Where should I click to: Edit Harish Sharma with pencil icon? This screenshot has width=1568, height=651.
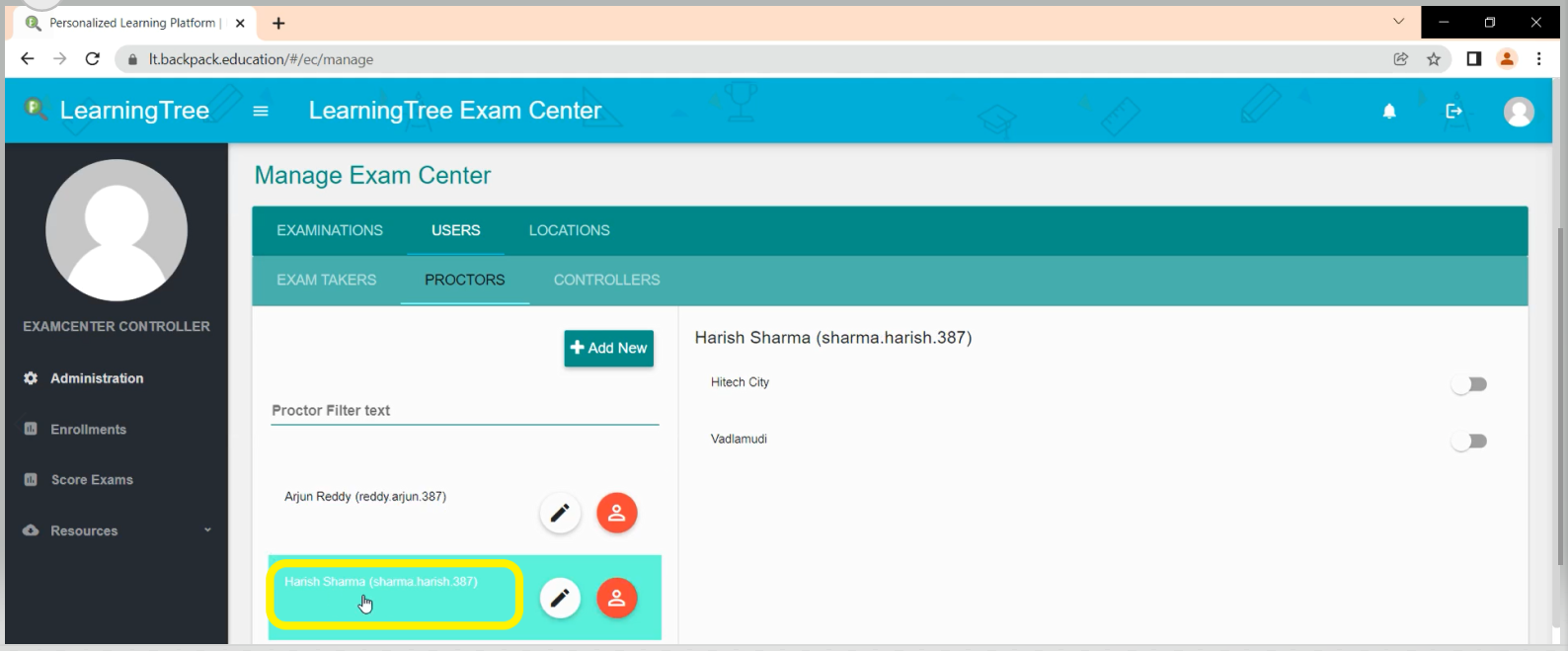click(560, 598)
